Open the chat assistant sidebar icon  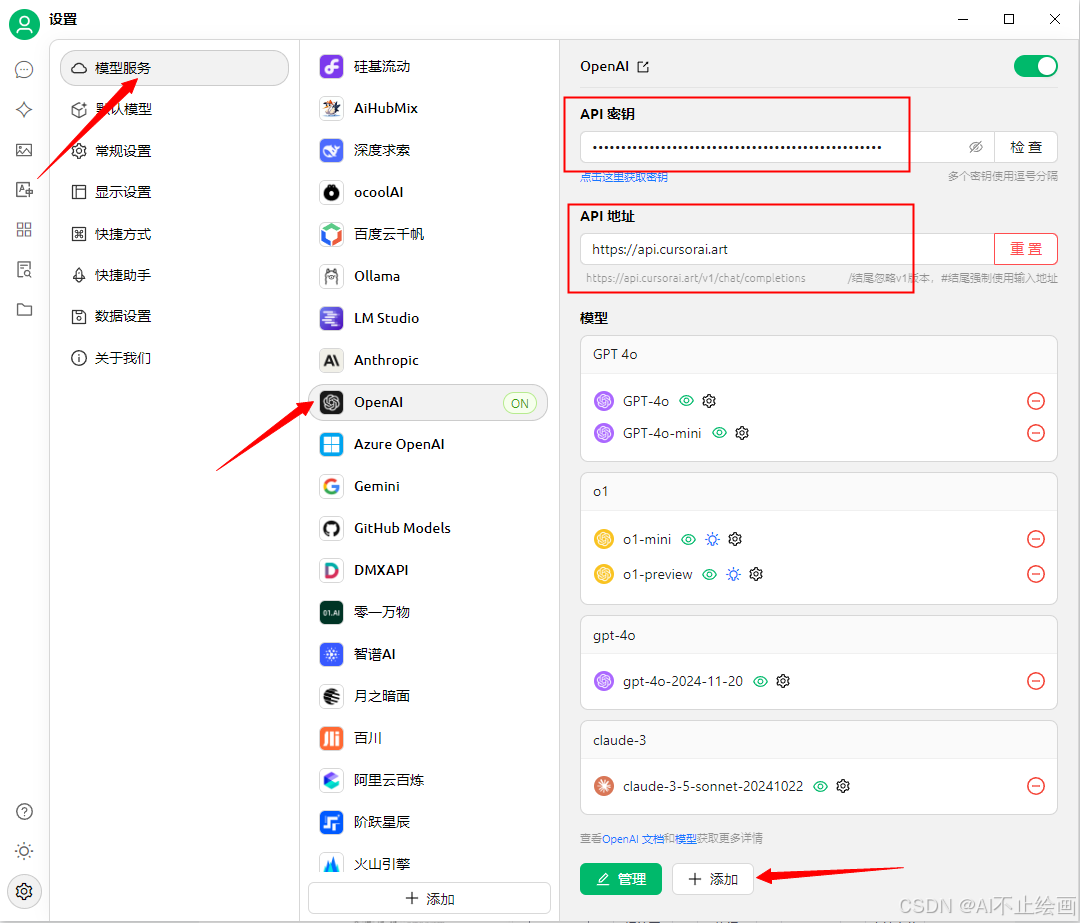tap(24, 70)
